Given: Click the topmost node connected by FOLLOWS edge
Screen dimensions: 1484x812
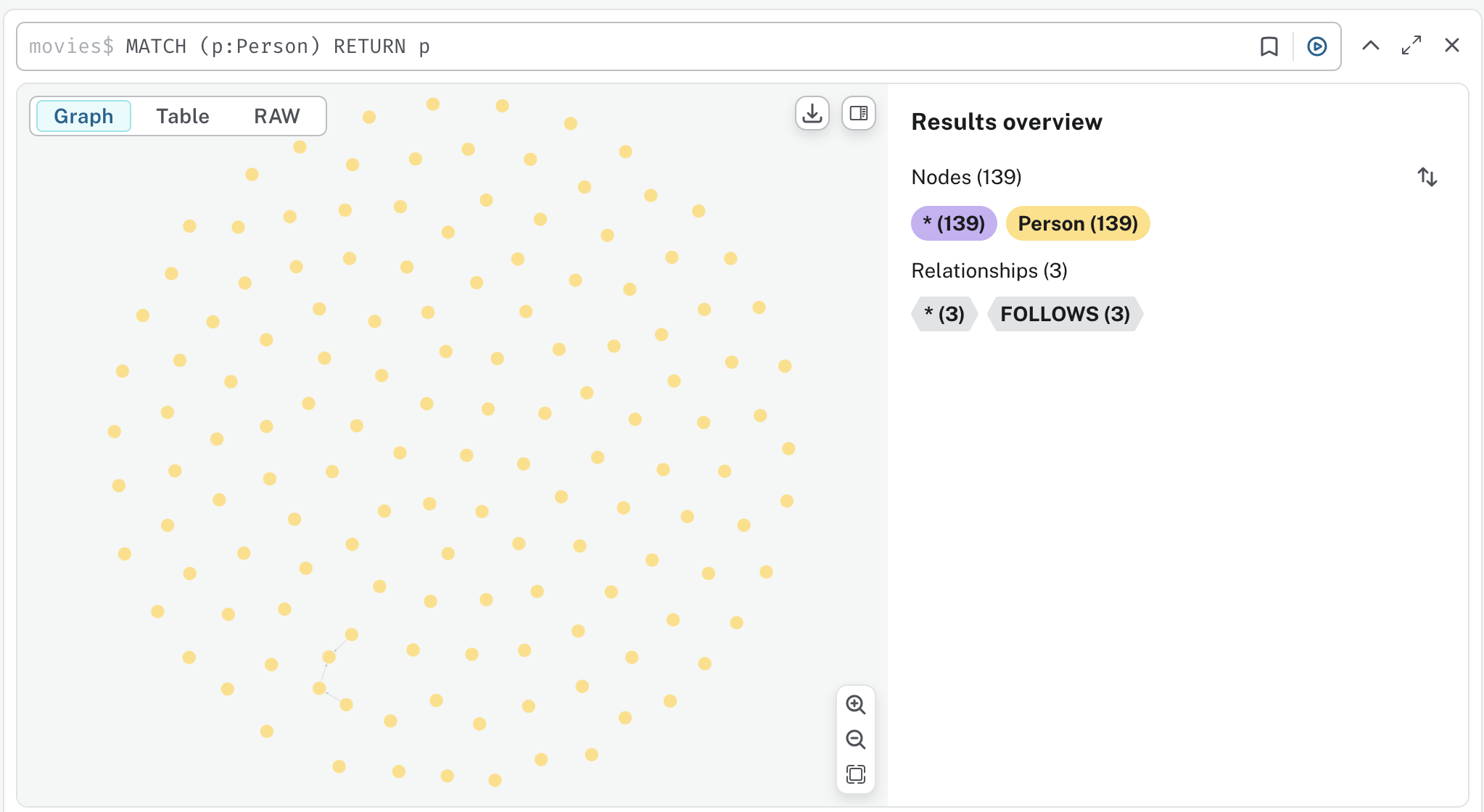Looking at the screenshot, I should pos(352,634).
